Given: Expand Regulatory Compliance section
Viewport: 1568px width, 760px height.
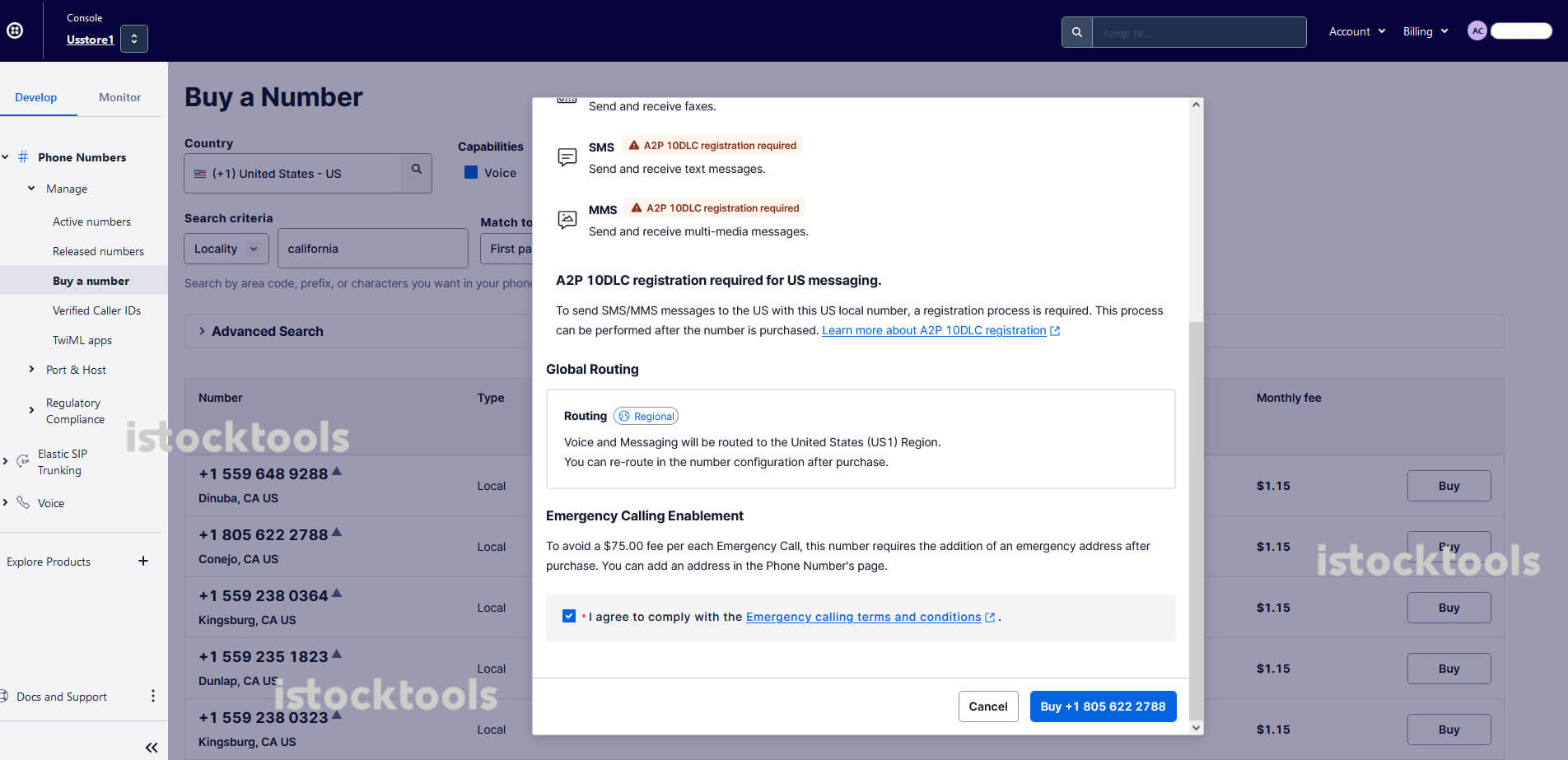Looking at the screenshot, I should (x=31, y=410).
